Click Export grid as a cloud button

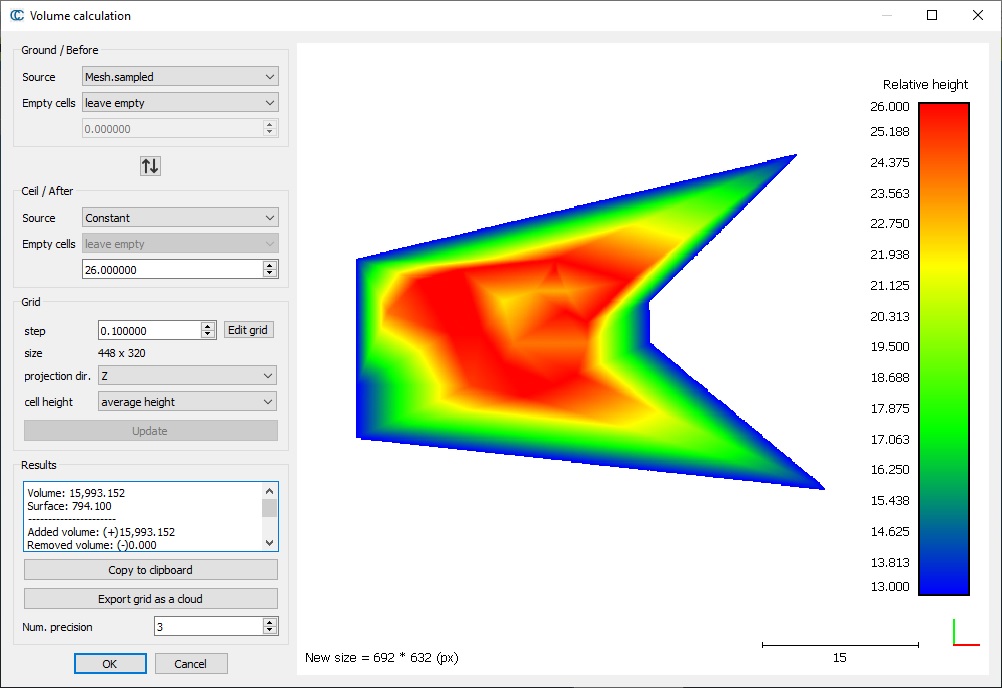pos(151,599)
